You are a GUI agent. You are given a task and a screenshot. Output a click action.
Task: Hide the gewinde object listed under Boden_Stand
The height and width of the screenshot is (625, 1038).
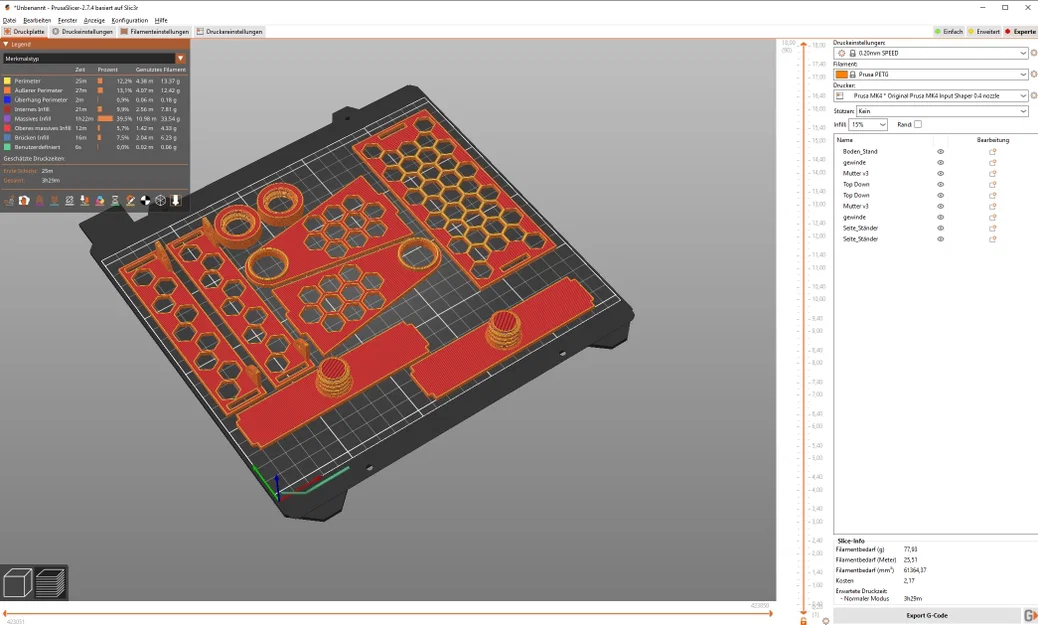pyautogui.click(x=940, y=163)
